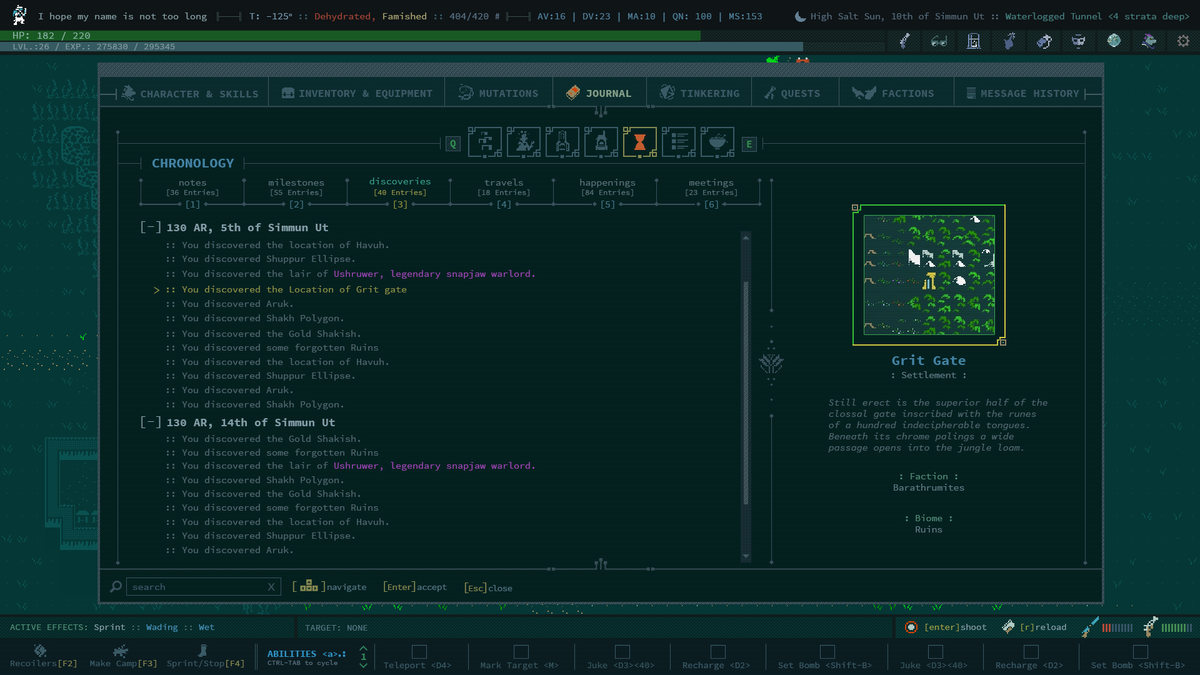The height and width of the screenshot is (675, 1200).
Task: Activate the Teleport ability icon
Action: pos(419,651)
